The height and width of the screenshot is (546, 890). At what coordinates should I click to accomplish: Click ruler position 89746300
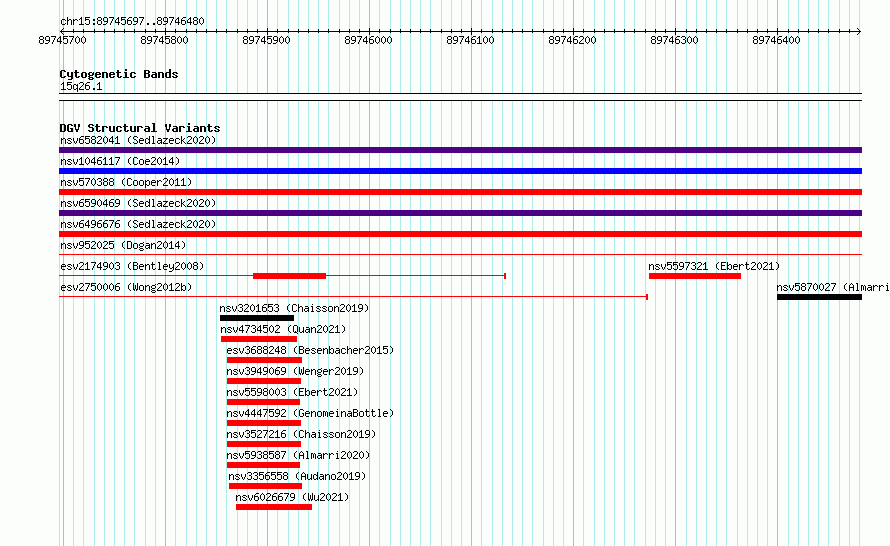[x=674, y=40]
